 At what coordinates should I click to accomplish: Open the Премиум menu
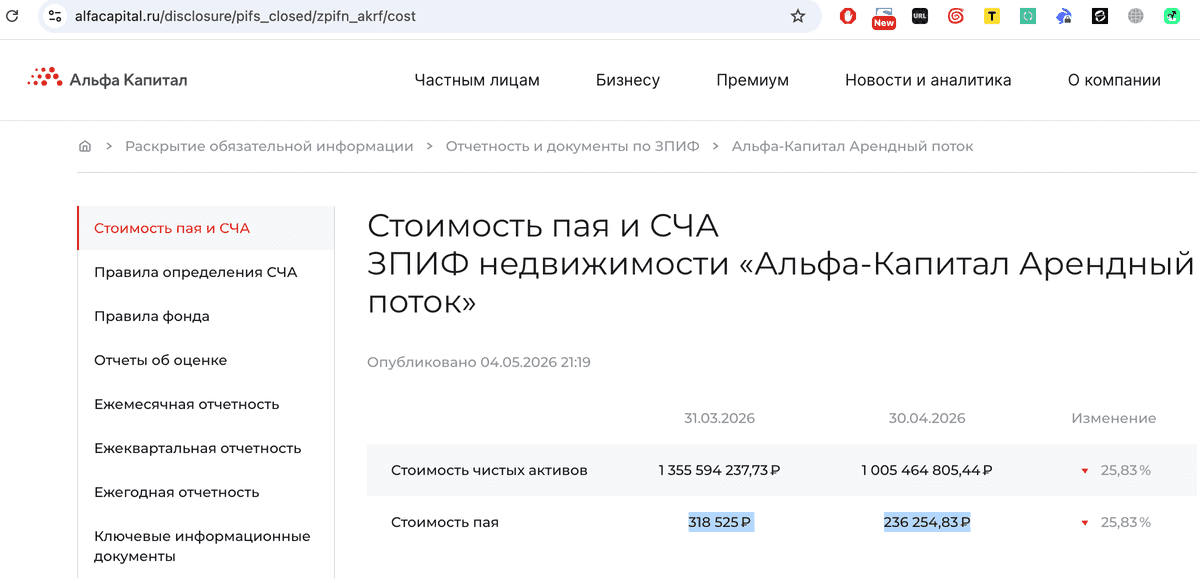(x=752, y=80)
